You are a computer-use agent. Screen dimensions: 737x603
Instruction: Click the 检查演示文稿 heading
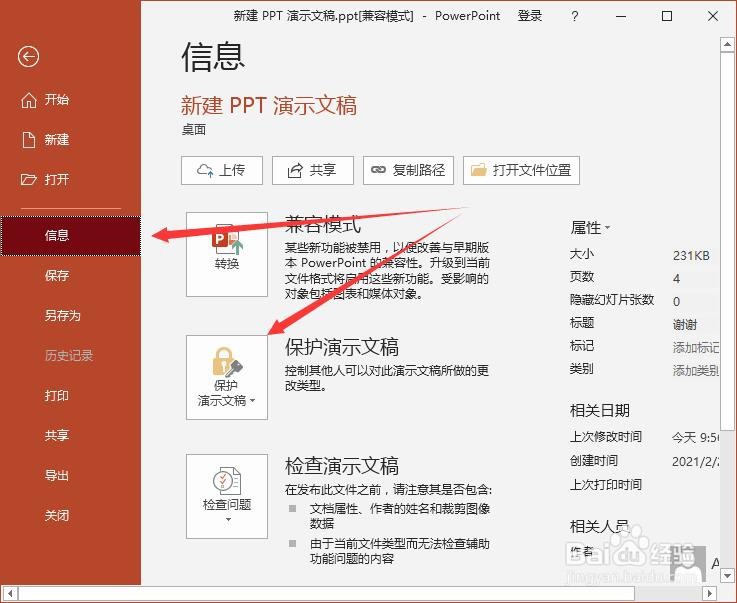pyautogui.click(x=342, y=466)
